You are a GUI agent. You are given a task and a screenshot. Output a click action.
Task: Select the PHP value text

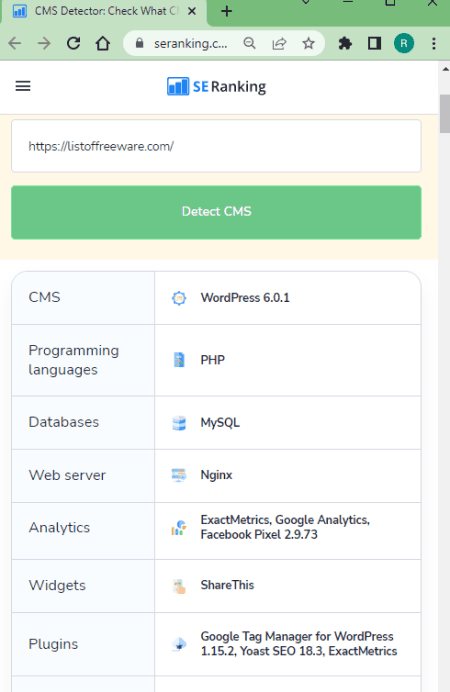coord(213,360)
